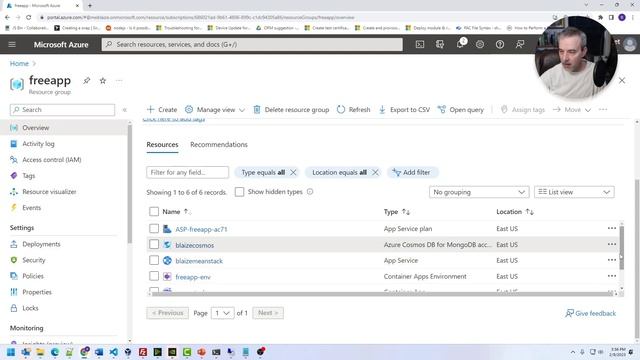Viewport: 640px width, 360px height.
Task: Remove the Type equals all filter
Action: (x=293, y=172)
